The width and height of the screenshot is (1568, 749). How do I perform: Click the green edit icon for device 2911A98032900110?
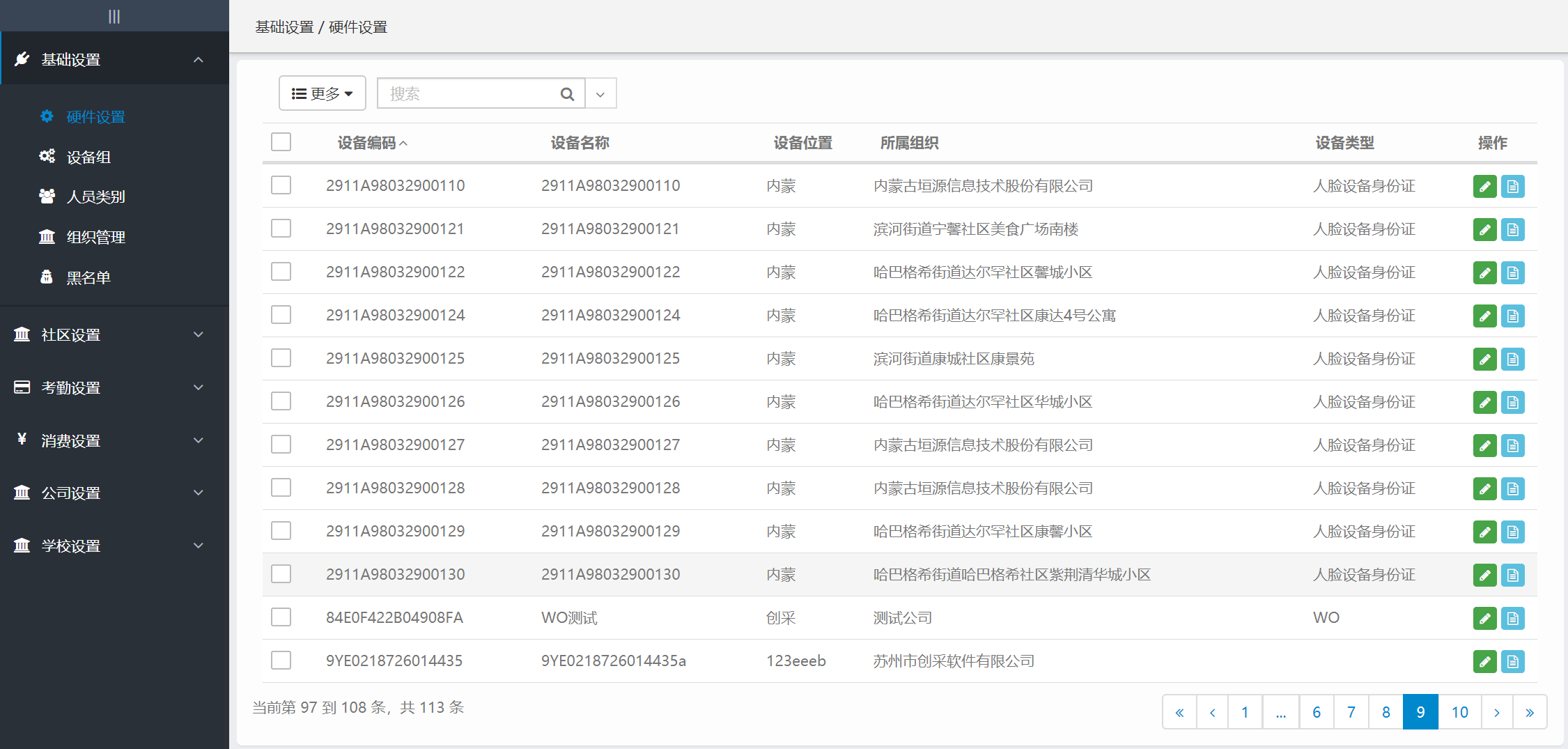tap(1484, 186)
